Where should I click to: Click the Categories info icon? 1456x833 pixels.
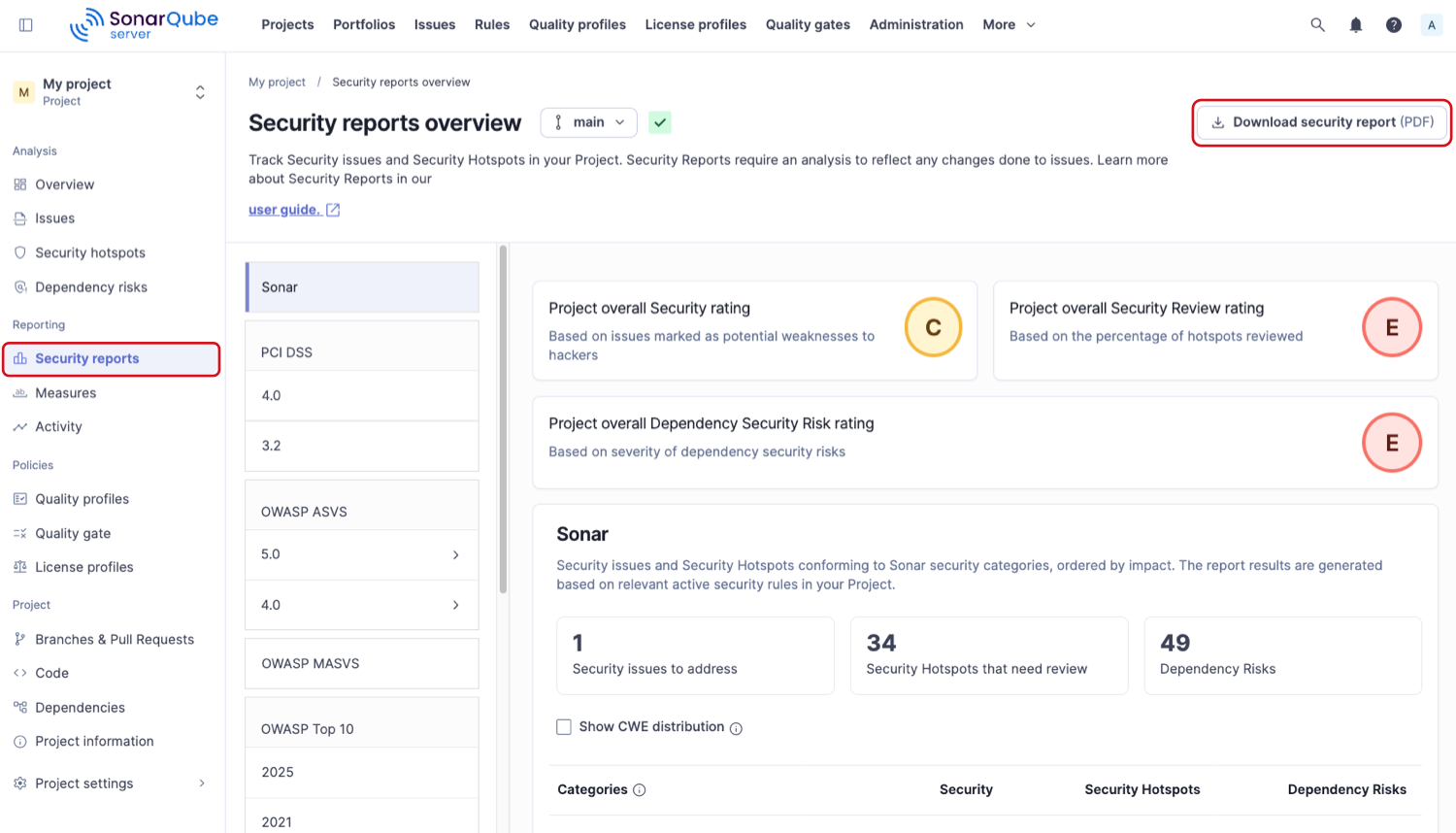tap(640, 790)
